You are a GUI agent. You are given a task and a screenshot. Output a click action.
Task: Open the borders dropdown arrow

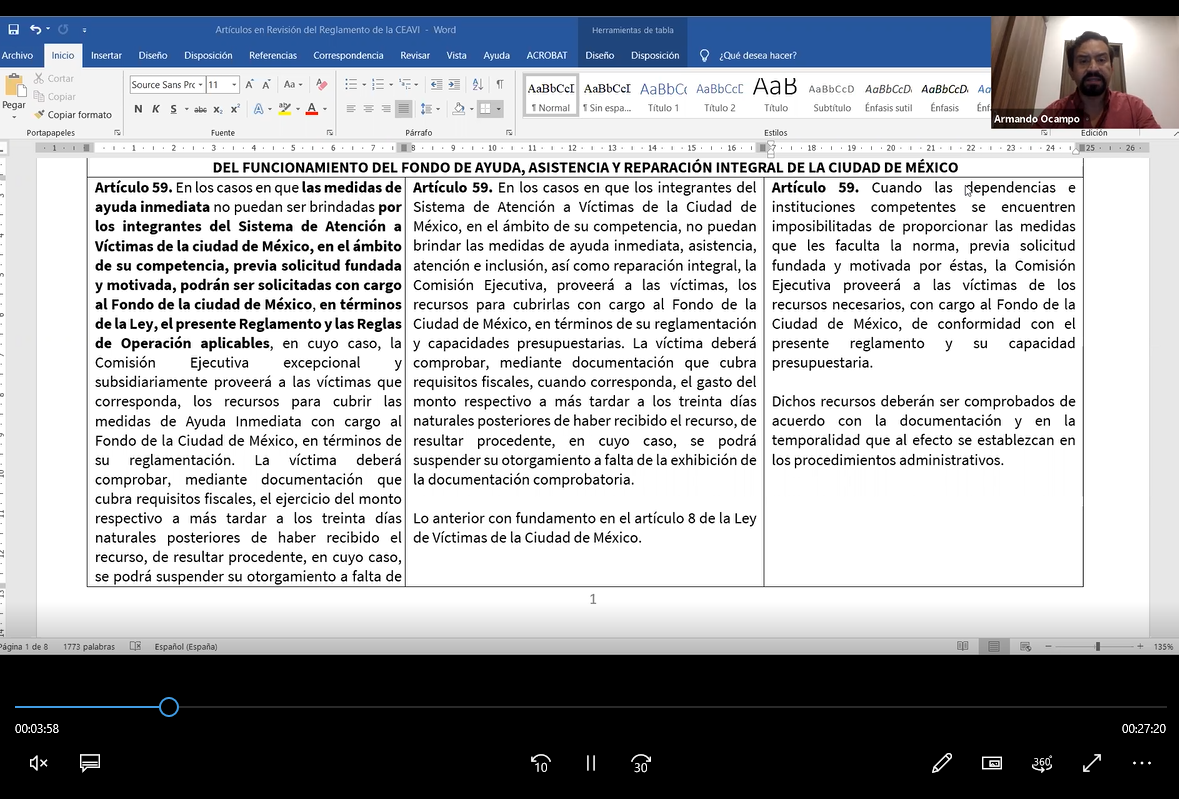point(499,109)
